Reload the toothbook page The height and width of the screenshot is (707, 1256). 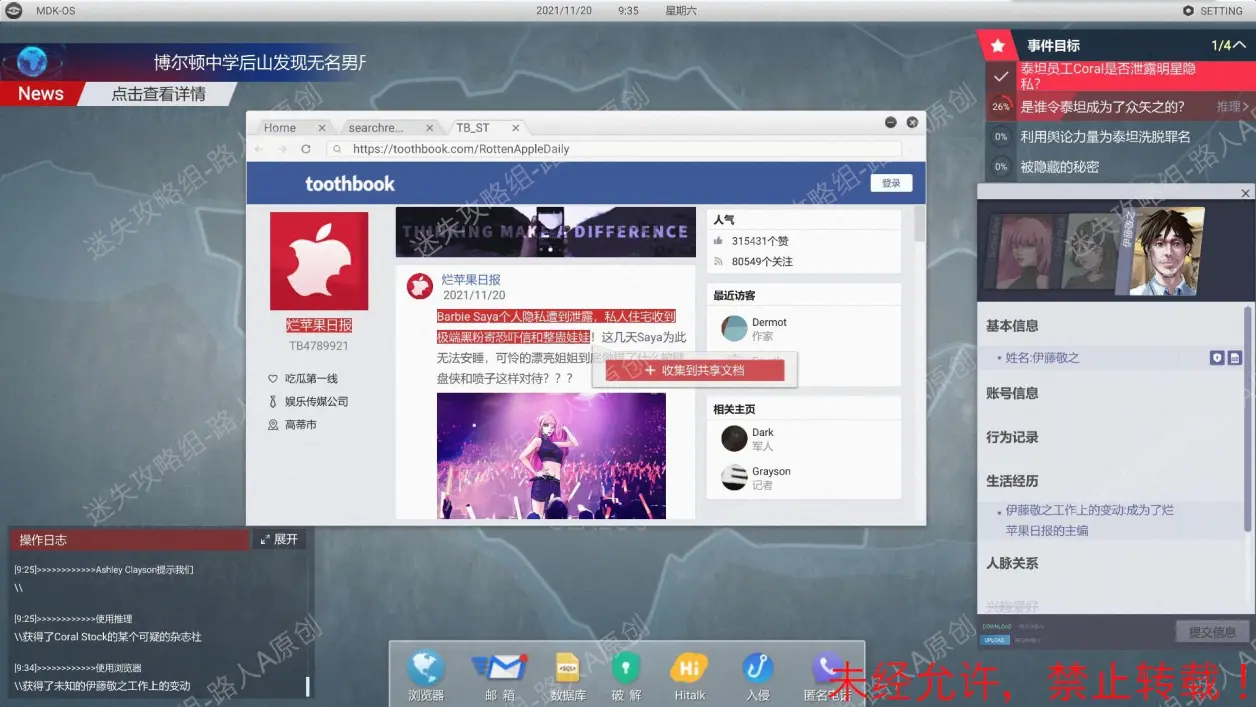pyautogui.click(x=306, y=149)
